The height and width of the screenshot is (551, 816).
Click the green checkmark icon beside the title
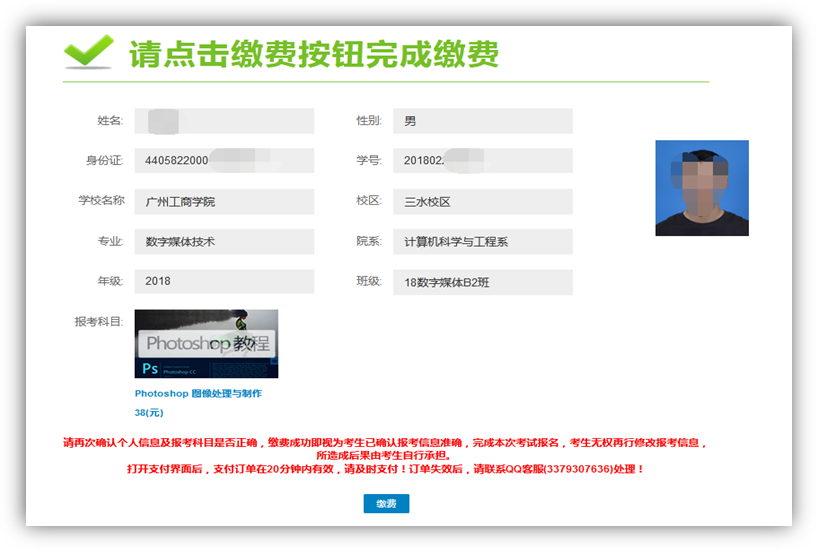88,52
